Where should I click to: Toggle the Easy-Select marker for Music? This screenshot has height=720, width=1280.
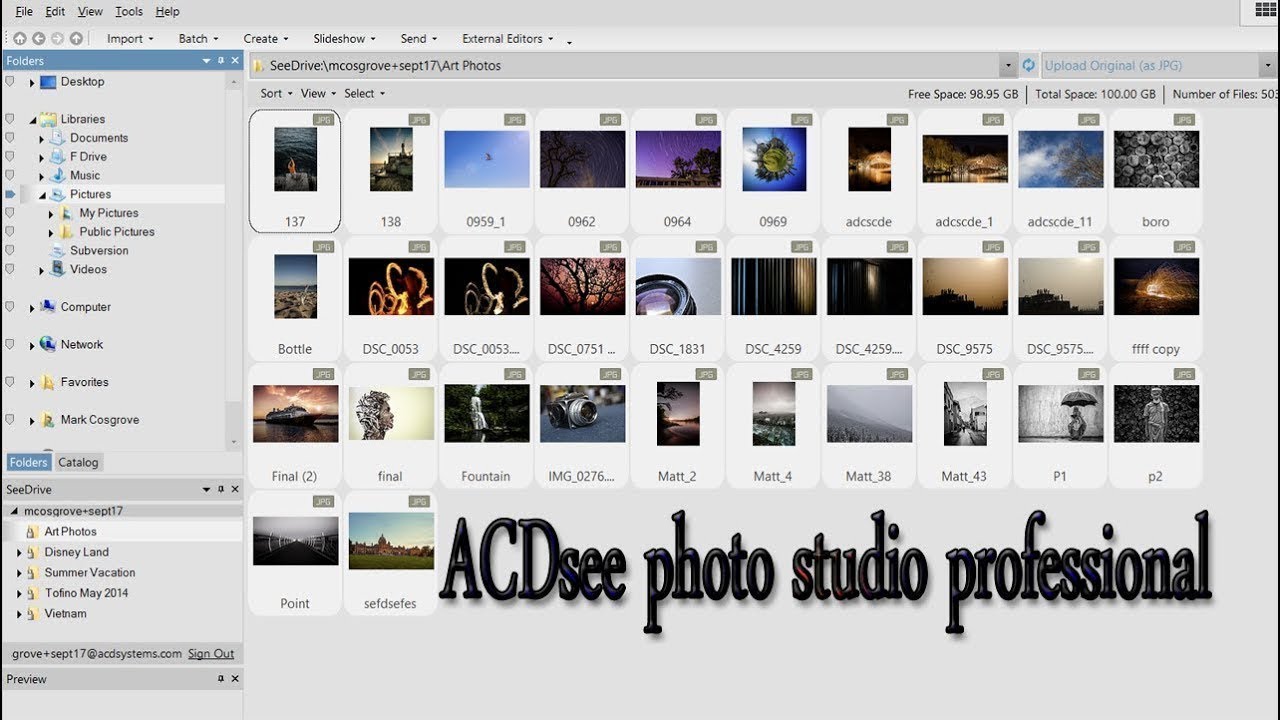coord(10,175)
